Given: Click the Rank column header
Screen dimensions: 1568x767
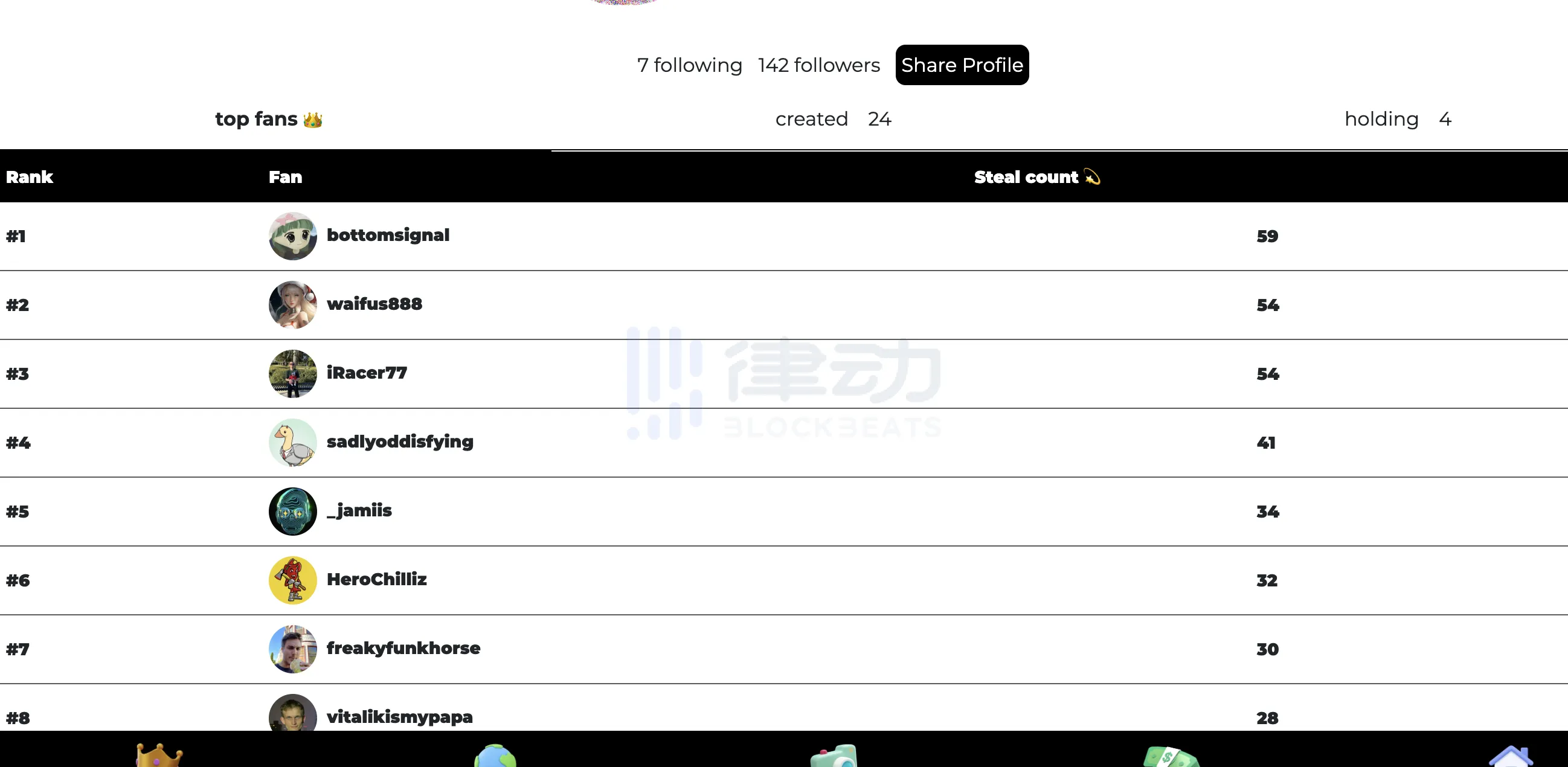Looking at the screenshot, I should click(30, 177).
